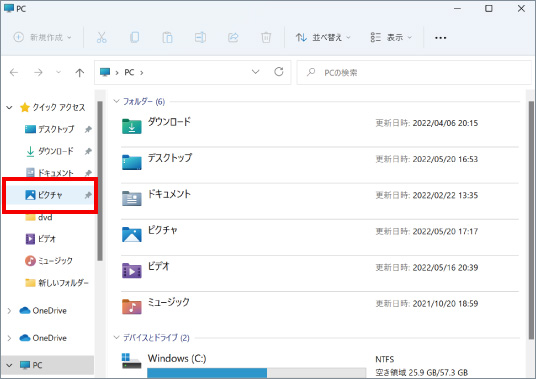Unpin デスクトップ via its pin icon
The width and height of the screenshot is (536, 379).
point(88,129)
